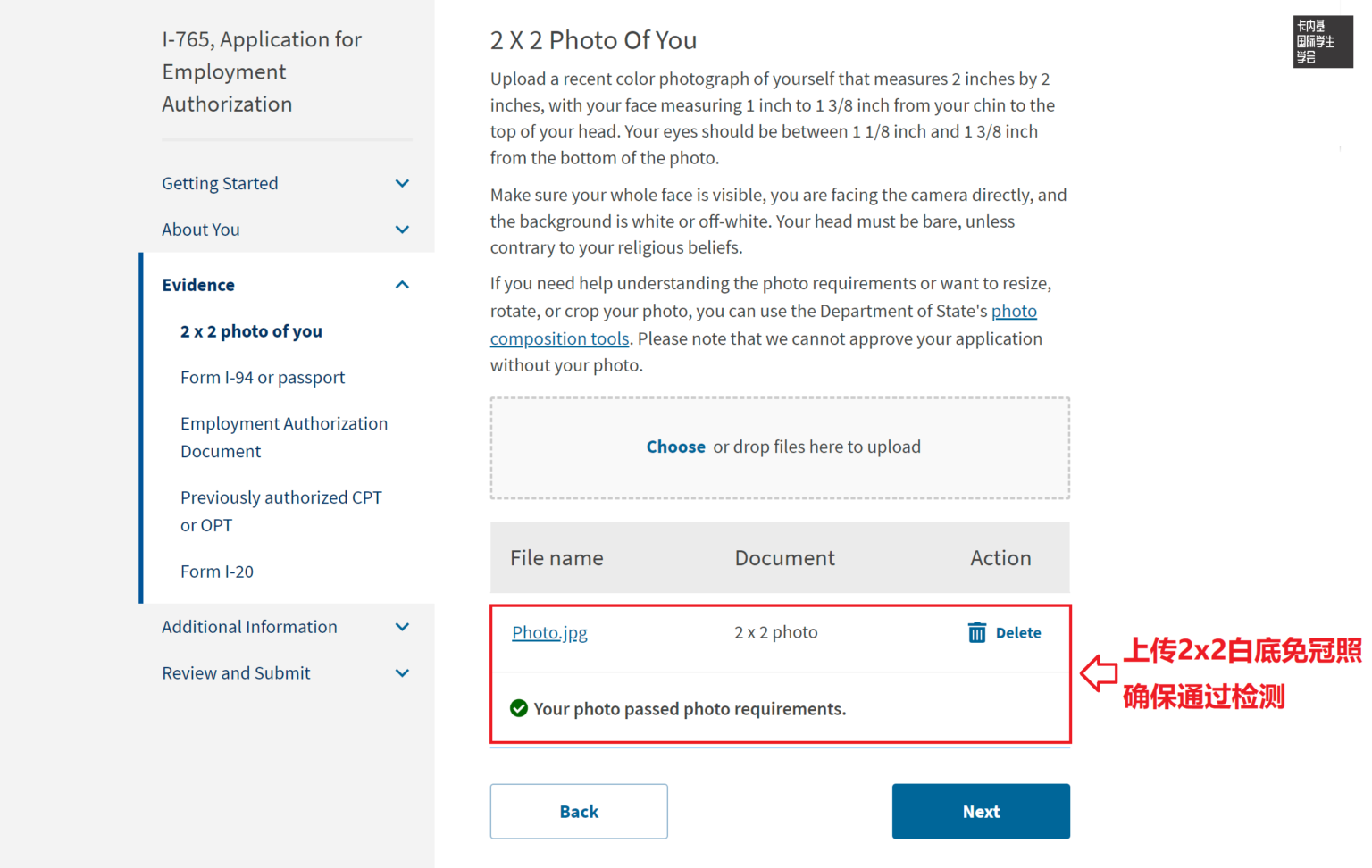Click the Back button

(x=579, y=812)
